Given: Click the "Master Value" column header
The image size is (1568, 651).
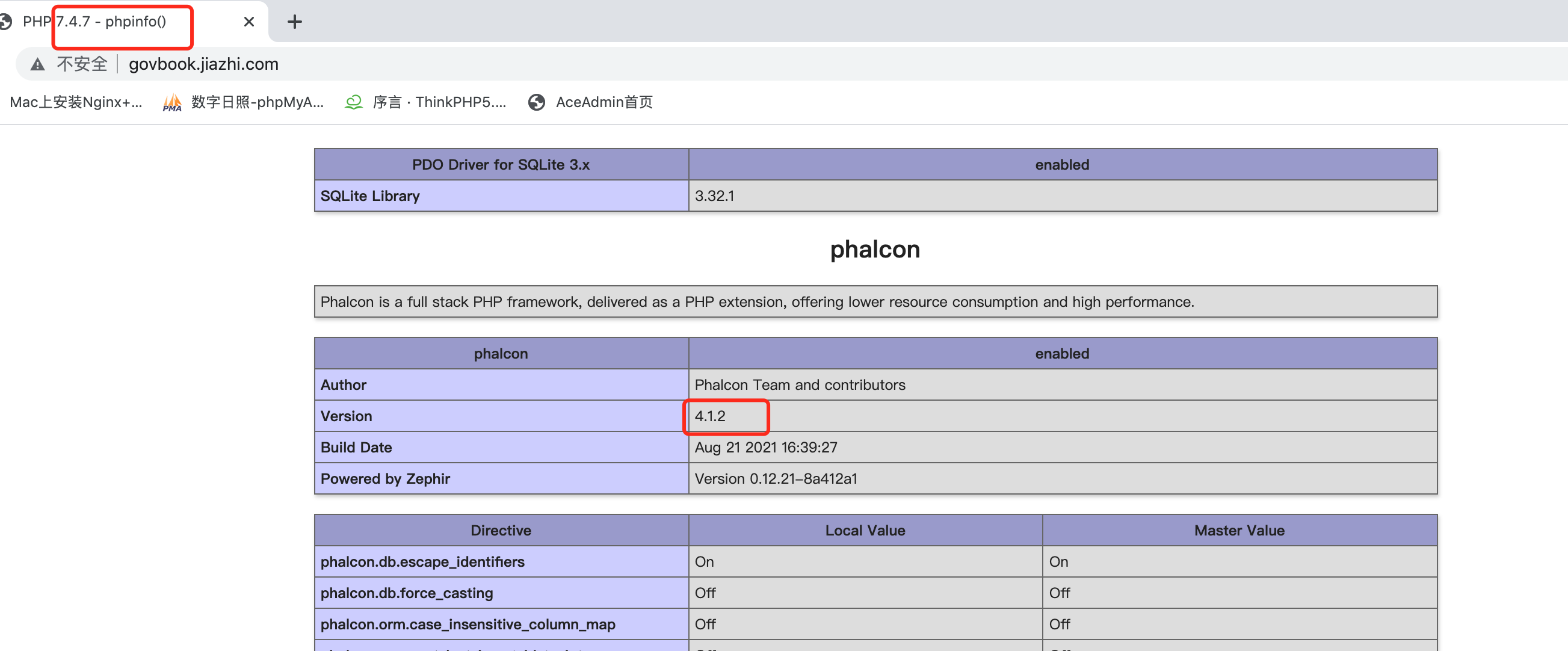Looking at the screenshot, I should (x=1239, y=530).
